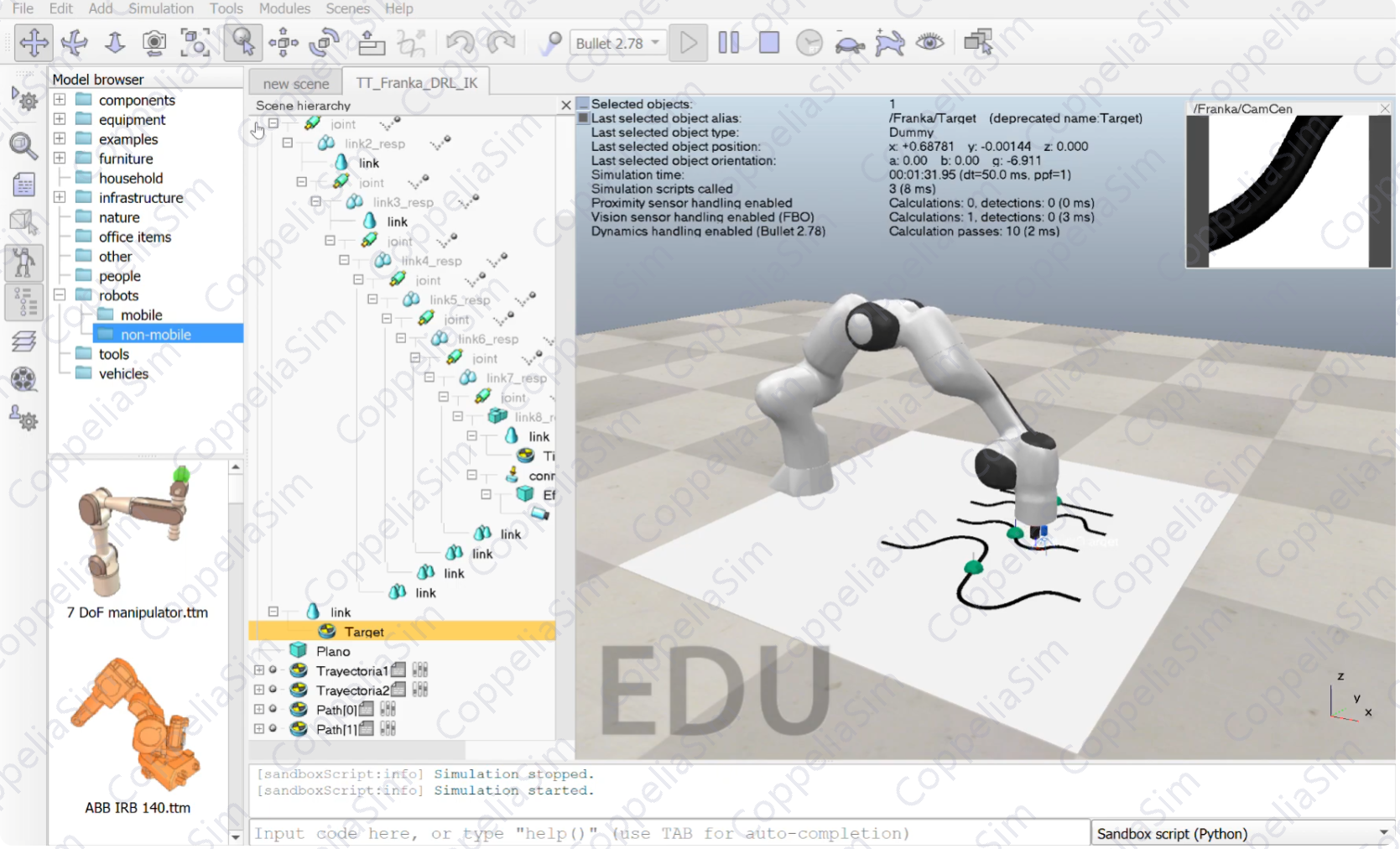The height and width of the screenshot is (849, 1400).
Task: Click the fit-to-view toolbar icon
Action: click(195, 42)
